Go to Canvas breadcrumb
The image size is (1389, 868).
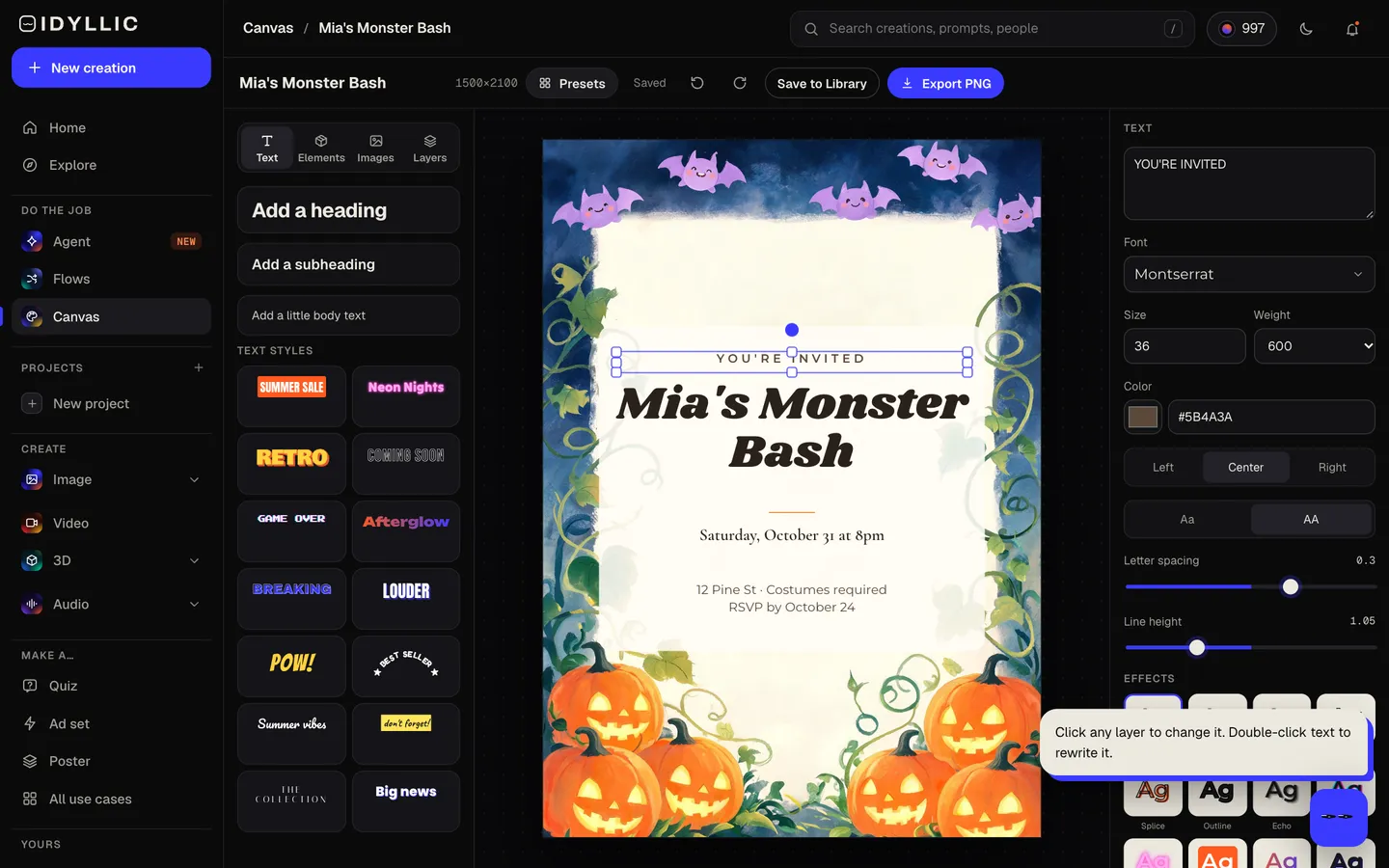pyautogui.click(x=268, y=28)
